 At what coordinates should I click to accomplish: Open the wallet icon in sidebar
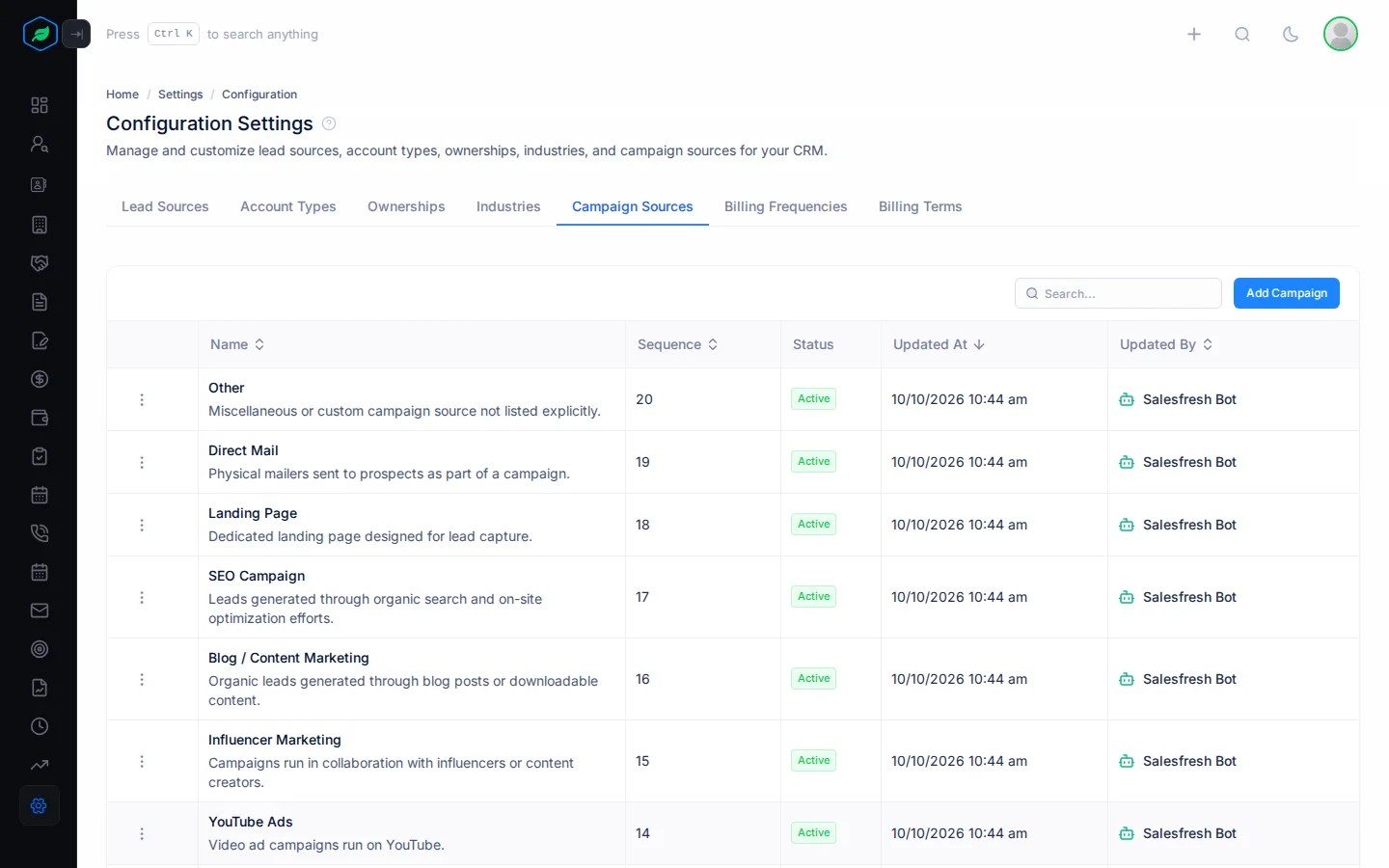click(40, 418)
